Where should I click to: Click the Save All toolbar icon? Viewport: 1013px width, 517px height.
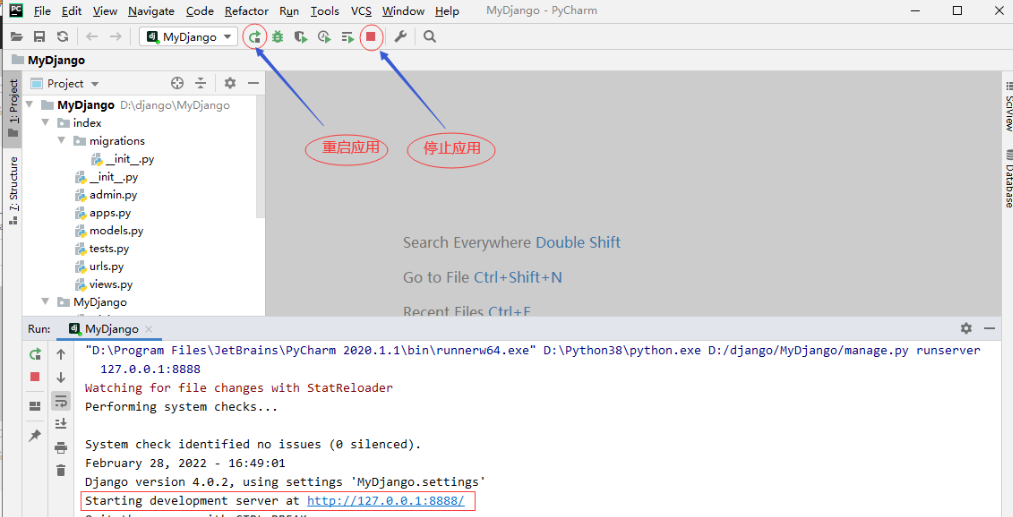[39, 37]
